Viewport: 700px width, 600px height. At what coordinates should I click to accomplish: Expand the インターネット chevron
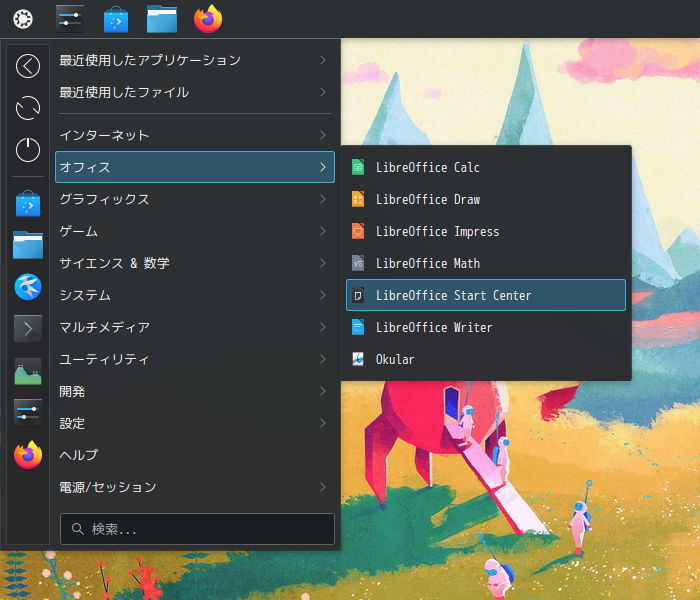tap(323, 135)
